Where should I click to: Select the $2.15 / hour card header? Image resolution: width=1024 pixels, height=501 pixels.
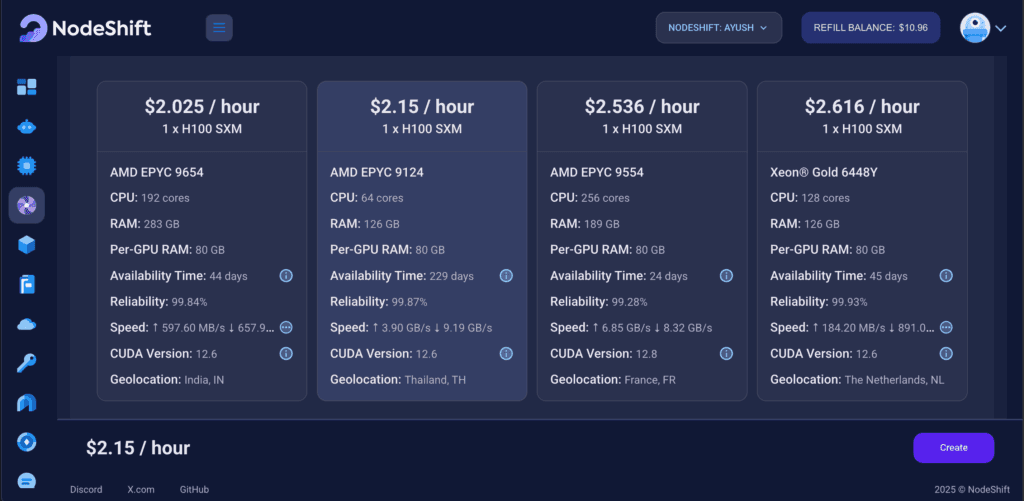click(x=422, y=116)
